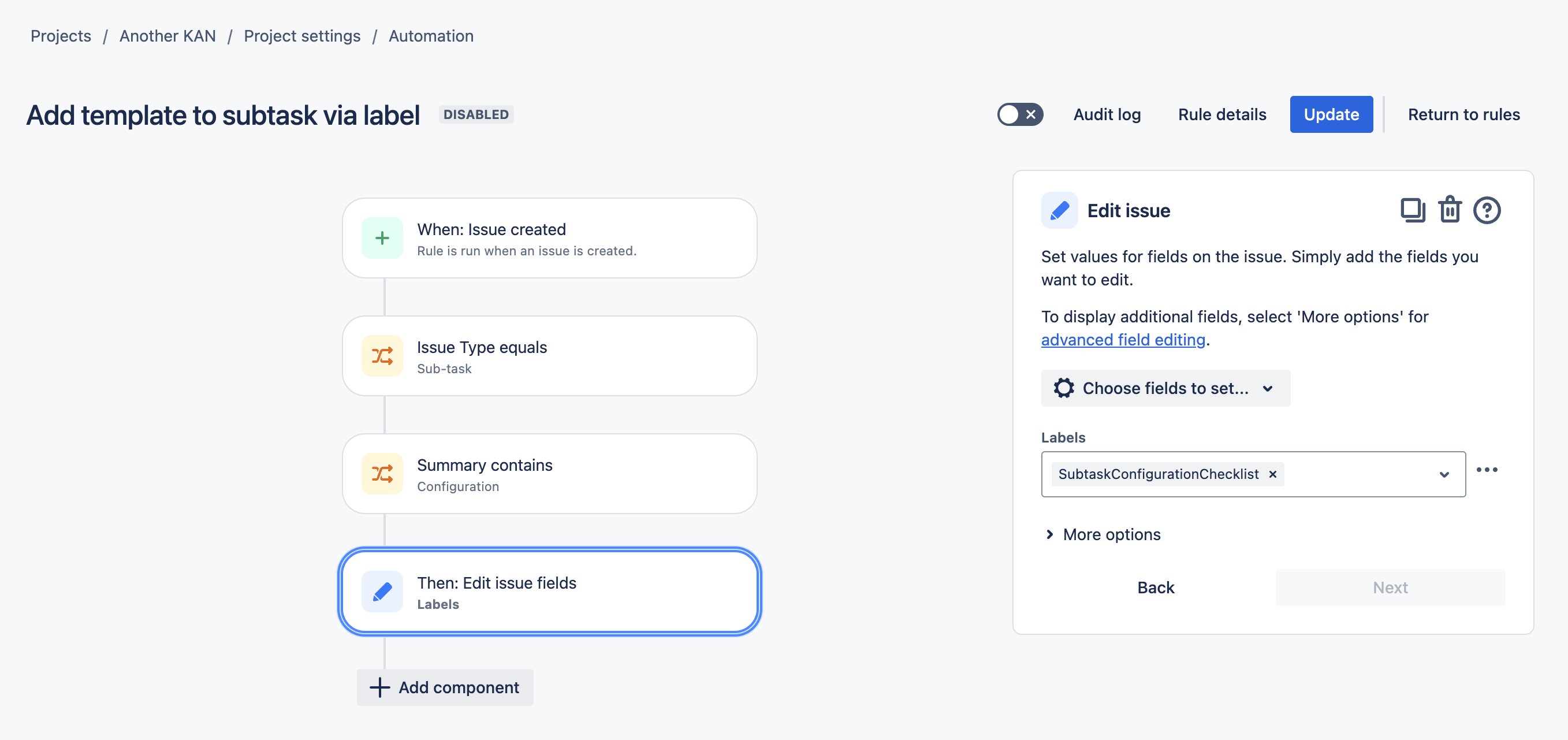Go to Project settings breadcrumb

(302, 36)
